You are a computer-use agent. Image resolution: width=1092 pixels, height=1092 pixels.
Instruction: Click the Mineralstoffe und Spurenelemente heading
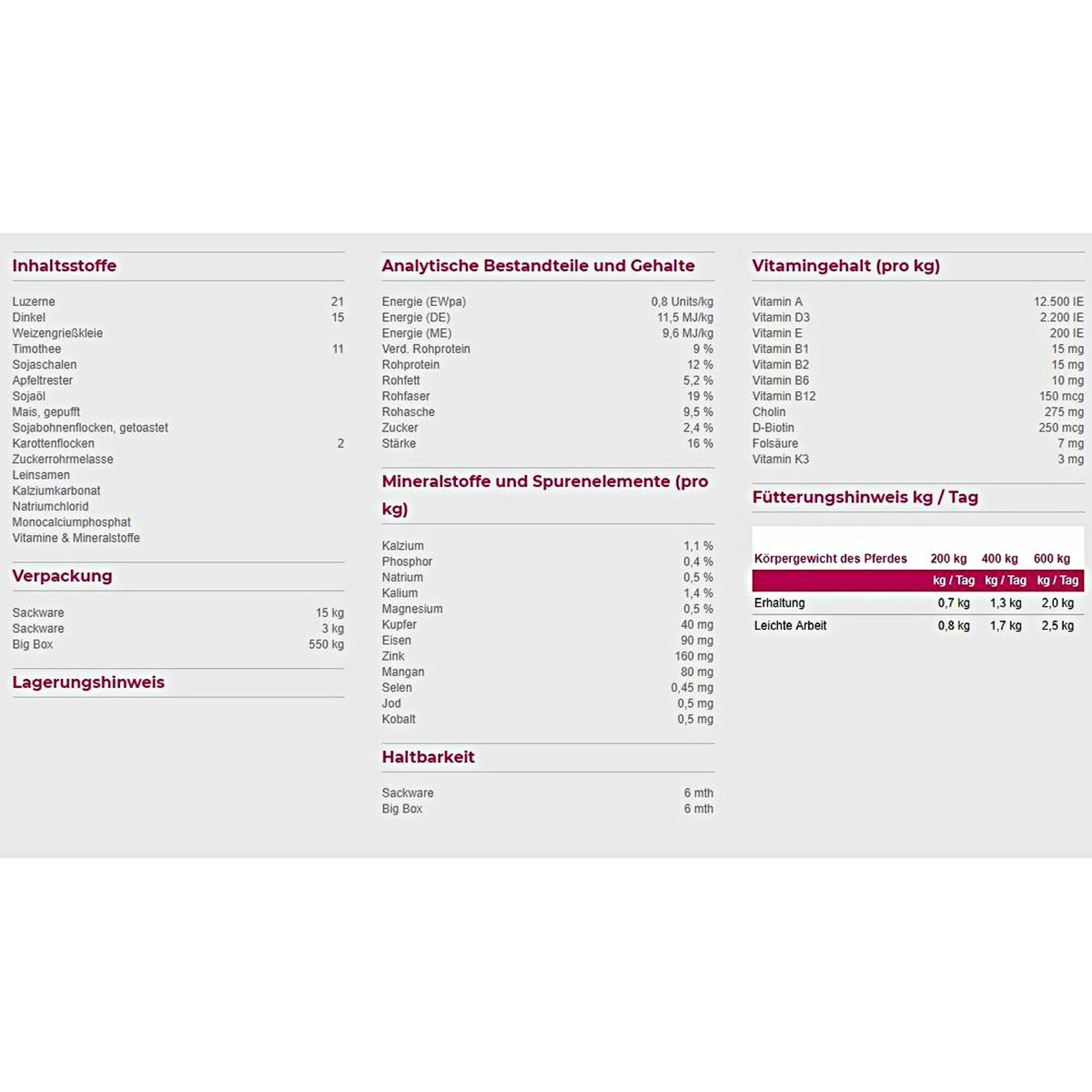point(545,495)
